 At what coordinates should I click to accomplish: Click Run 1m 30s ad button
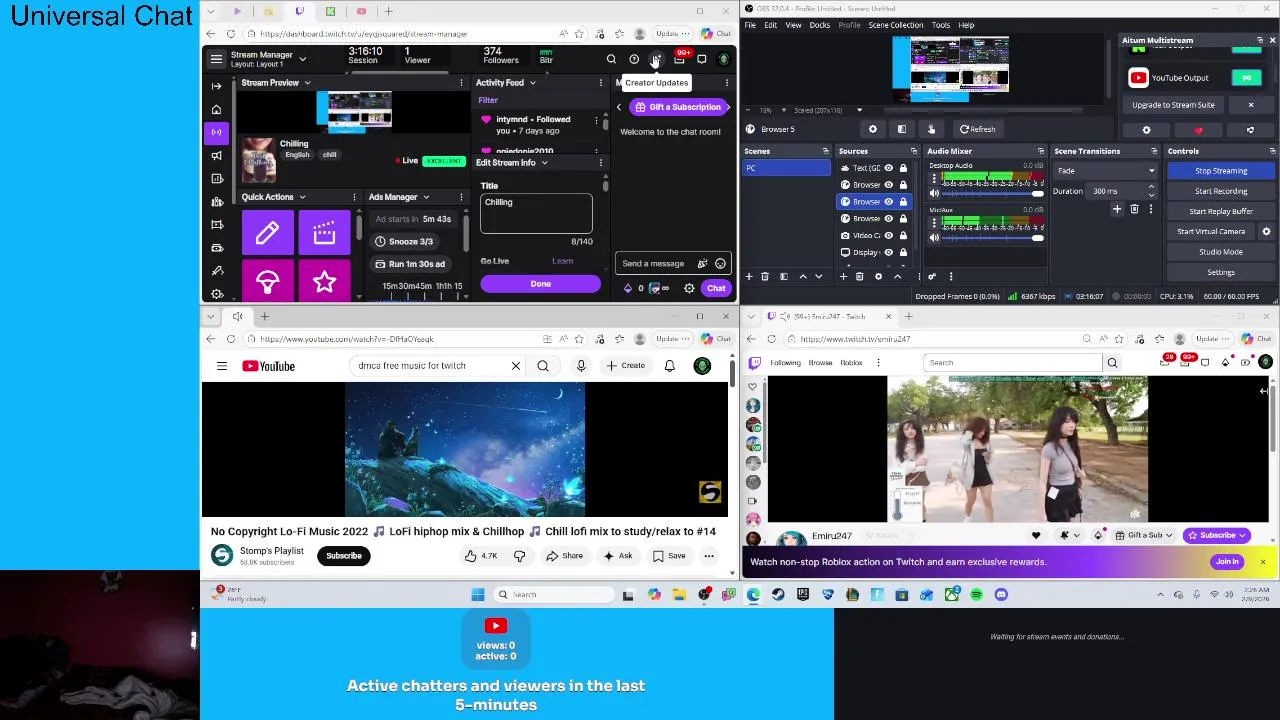pyautogui.click(x=412, y=264)
